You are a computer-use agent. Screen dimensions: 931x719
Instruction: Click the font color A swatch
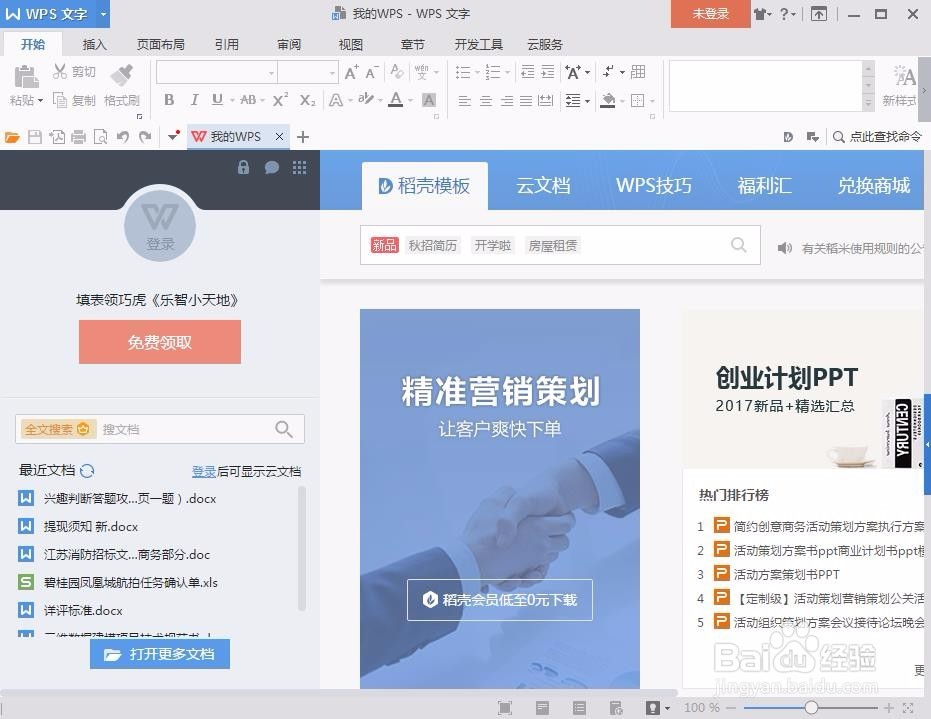coord(396,100)
